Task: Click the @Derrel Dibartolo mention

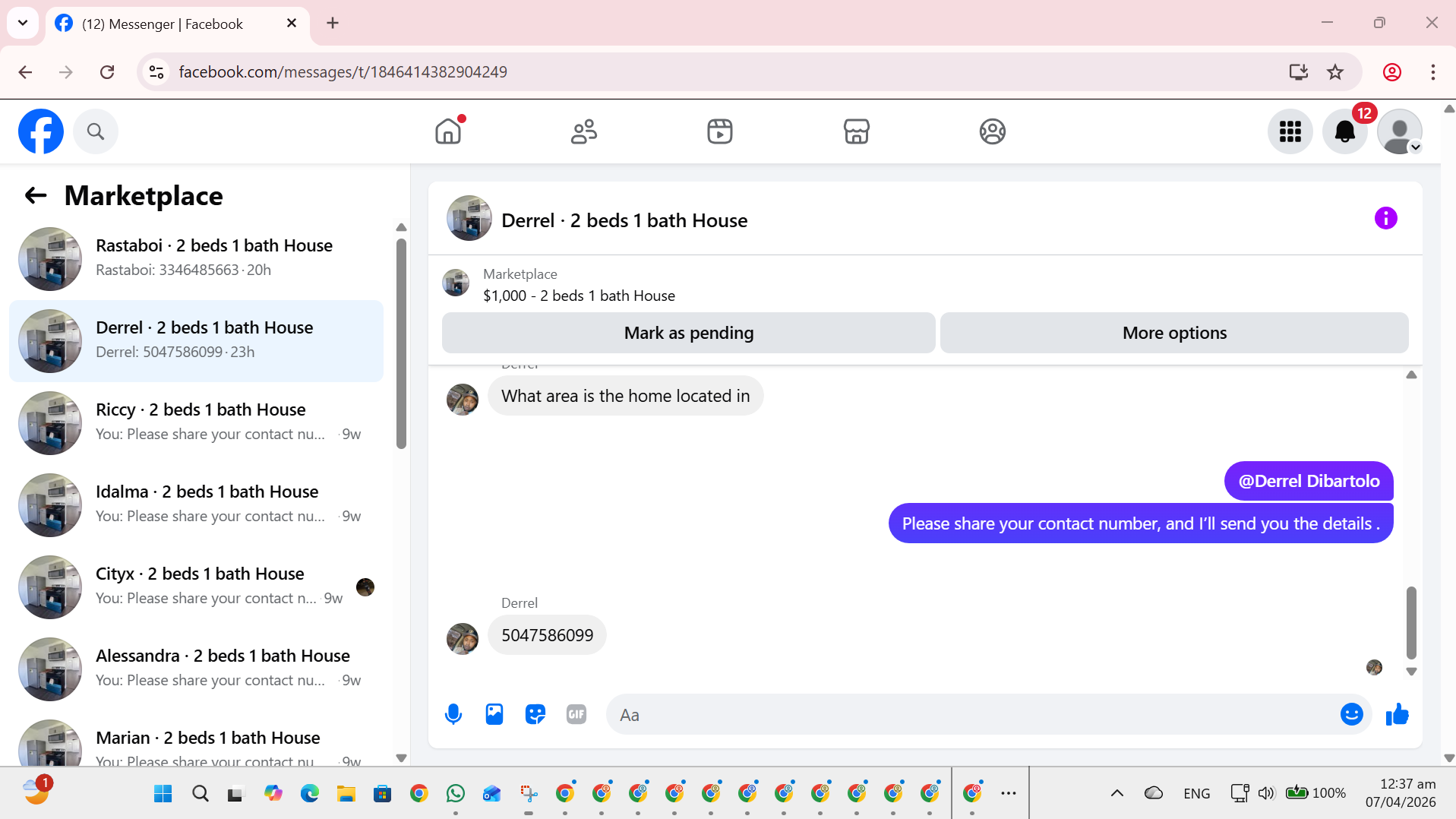Action: tap(1309, 481)
